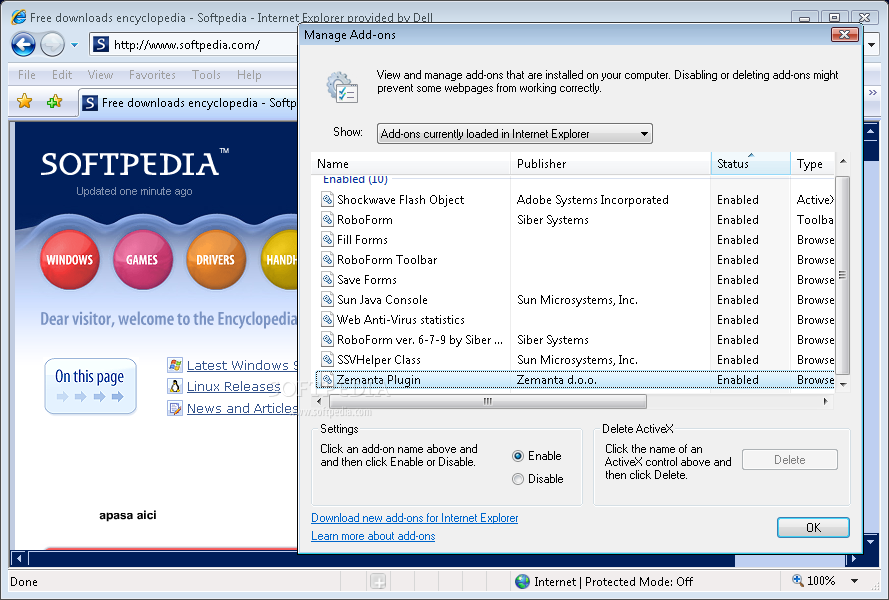
Task: Sort add-ons by Publisher column
Action: [x=611, y=164]
